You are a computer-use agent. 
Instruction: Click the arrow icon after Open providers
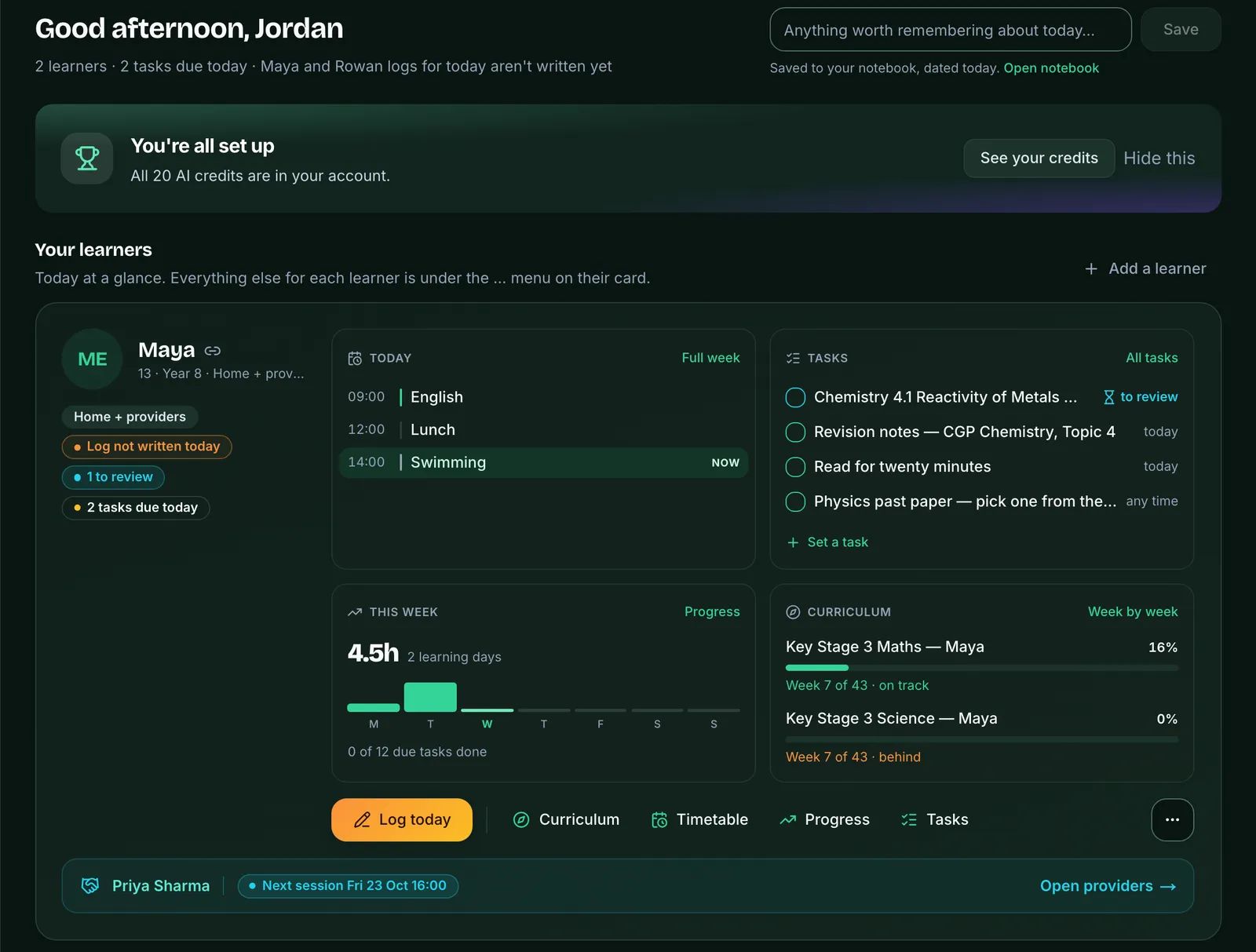tap(1168, 886)
